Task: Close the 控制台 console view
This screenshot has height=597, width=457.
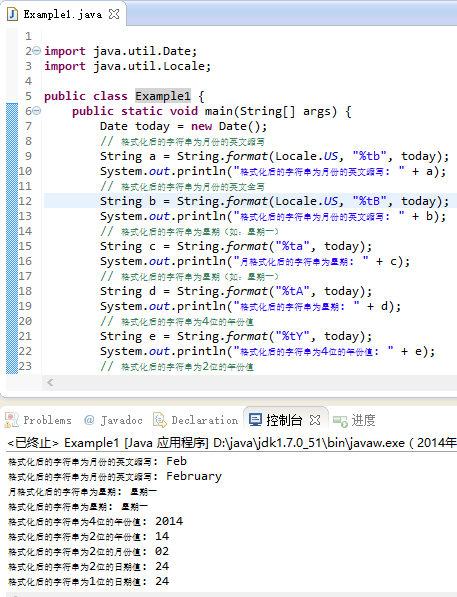Action: (x=315, y=420)
